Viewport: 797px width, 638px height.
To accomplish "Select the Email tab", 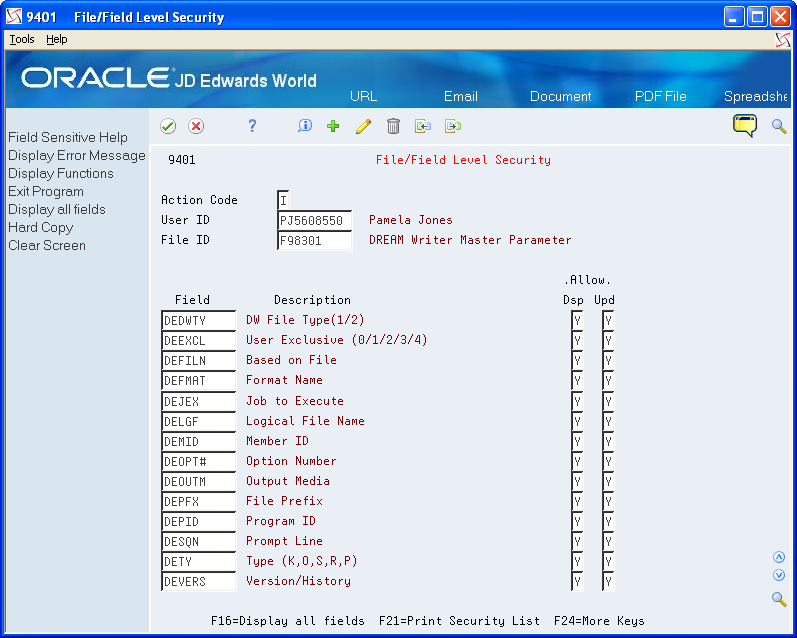I will 461,96.
